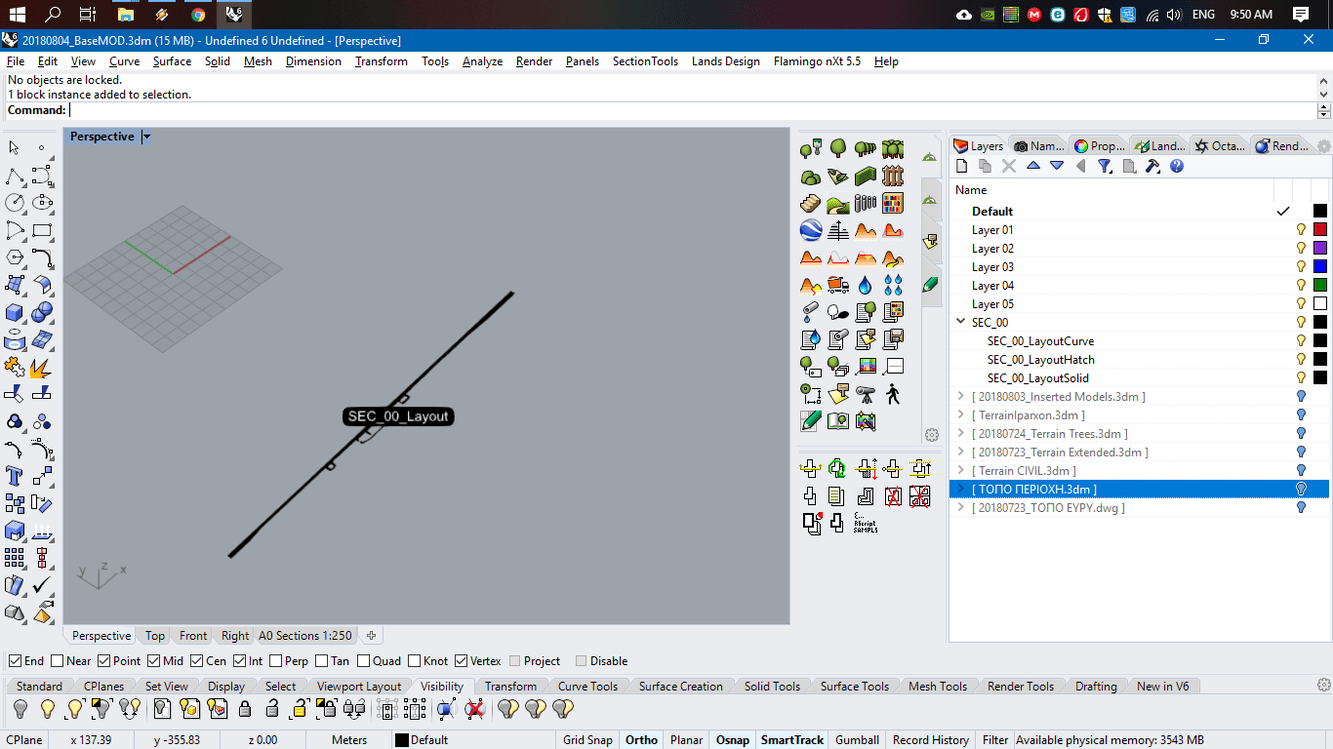Open the Perspective viewport dropdown
The width and height of the screenshot is (1333, 749).
pos(146,136)
